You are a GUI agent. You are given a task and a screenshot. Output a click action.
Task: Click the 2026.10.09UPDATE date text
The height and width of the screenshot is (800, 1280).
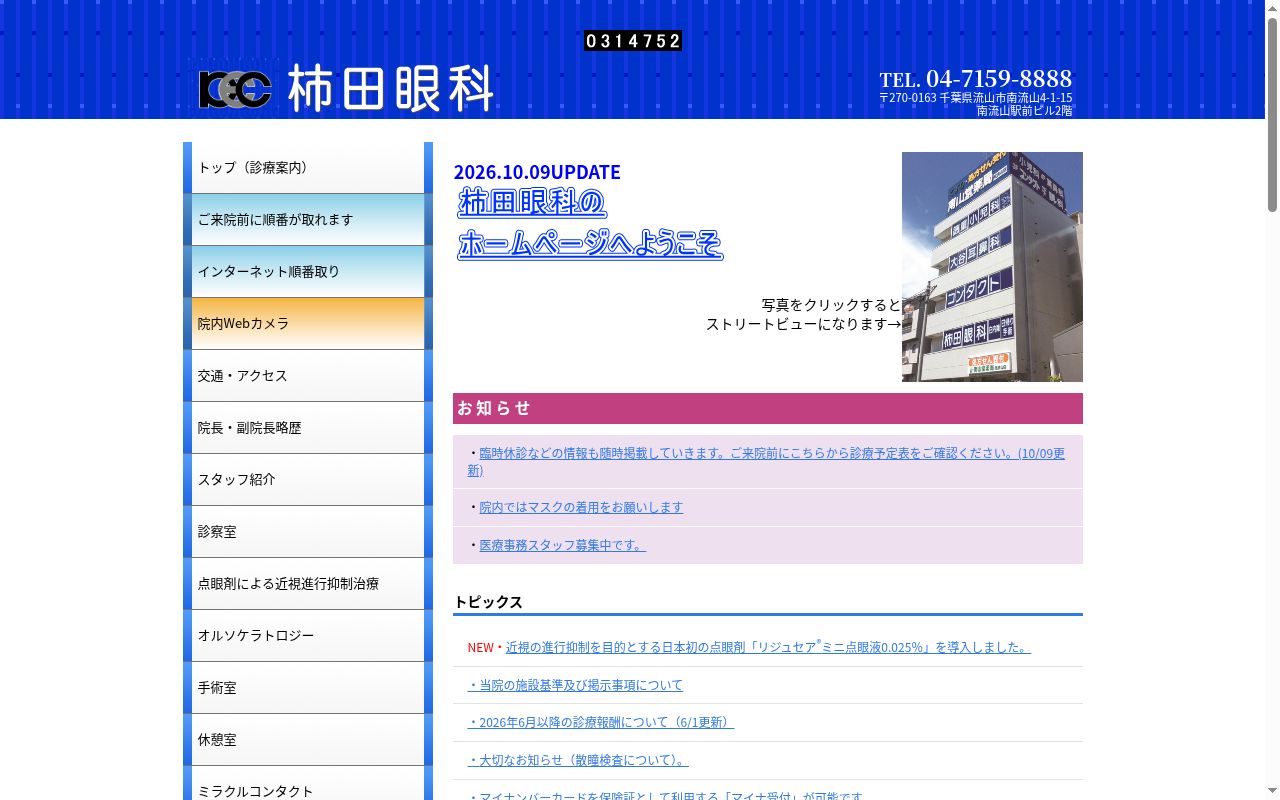click(537, 172)
